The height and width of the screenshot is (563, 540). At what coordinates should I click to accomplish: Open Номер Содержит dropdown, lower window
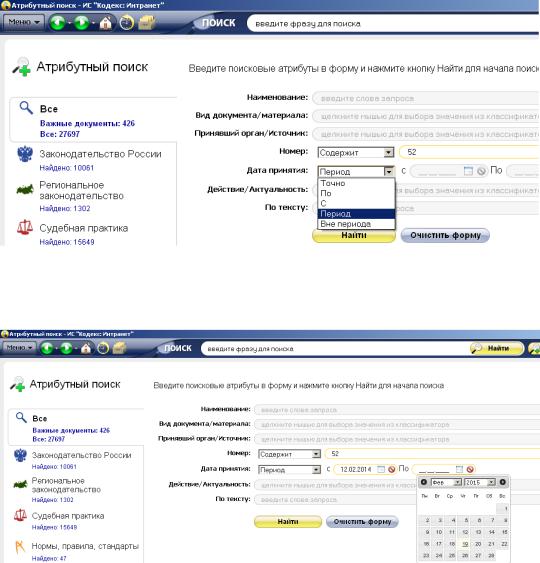click(289, 454)
